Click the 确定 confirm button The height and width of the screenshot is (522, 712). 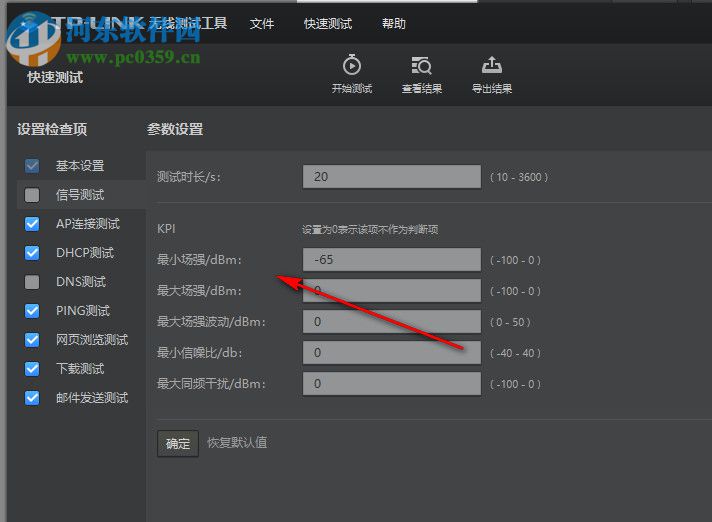pyautogui.click(x=178, y=443)
